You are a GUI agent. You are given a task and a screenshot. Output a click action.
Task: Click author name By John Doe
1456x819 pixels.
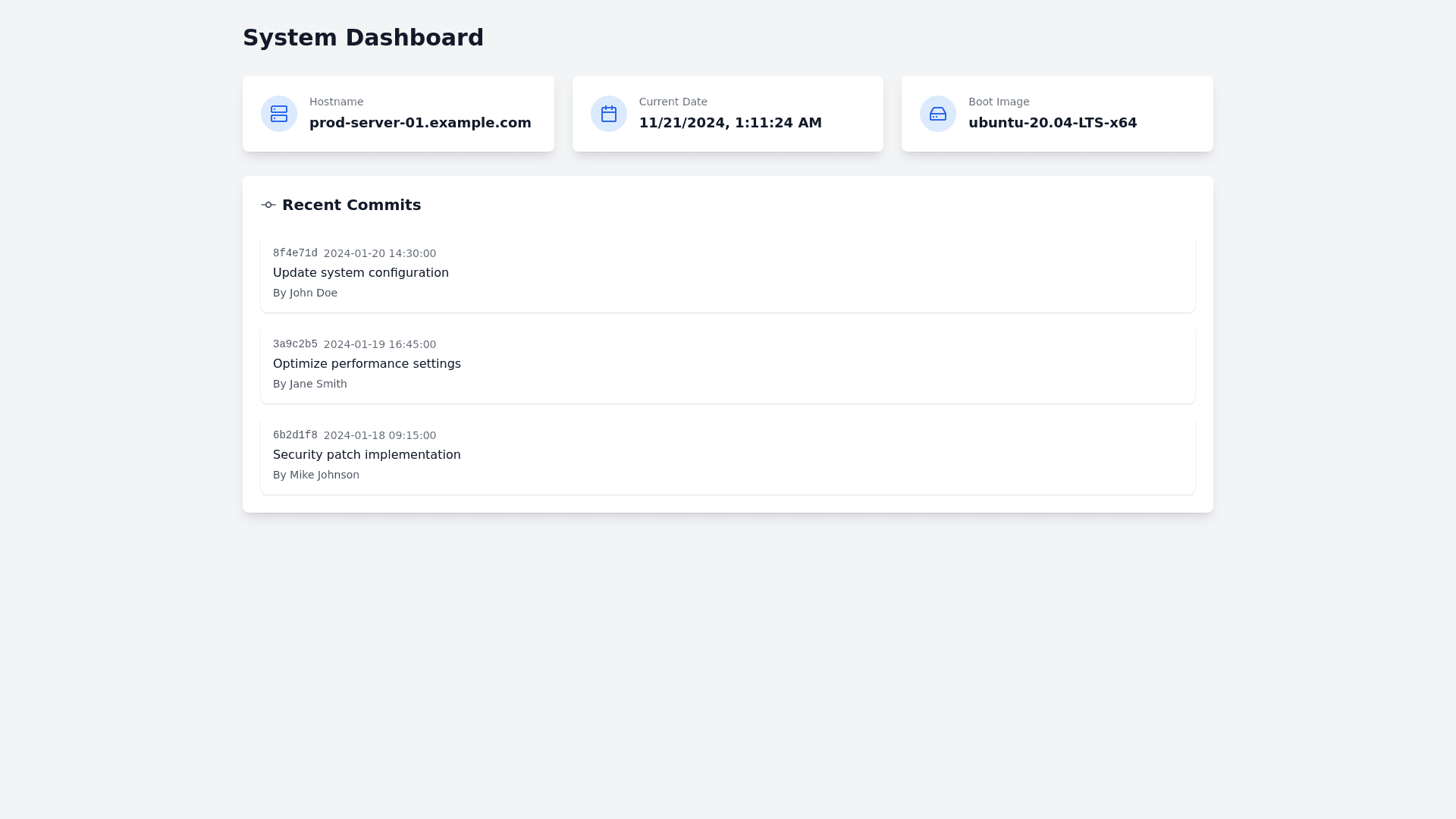pos(305,293)
